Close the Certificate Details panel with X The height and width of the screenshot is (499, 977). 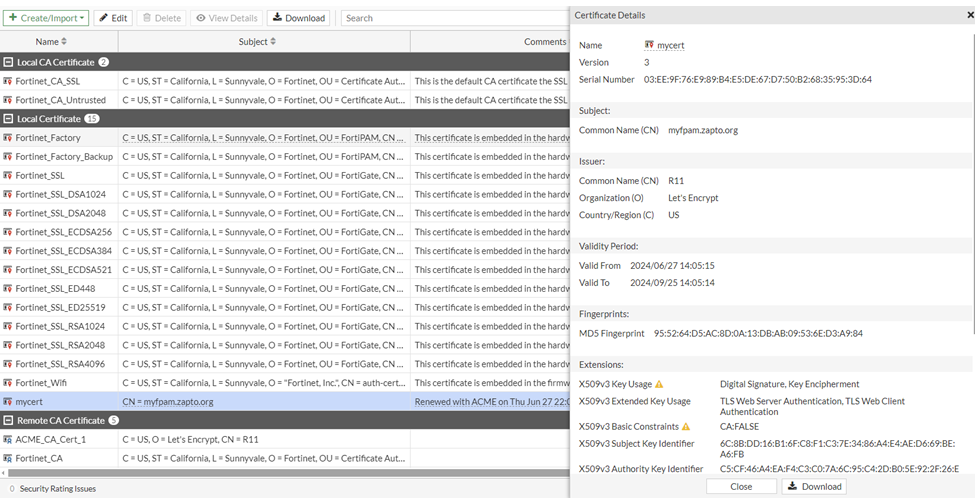[x=970, y=15]
